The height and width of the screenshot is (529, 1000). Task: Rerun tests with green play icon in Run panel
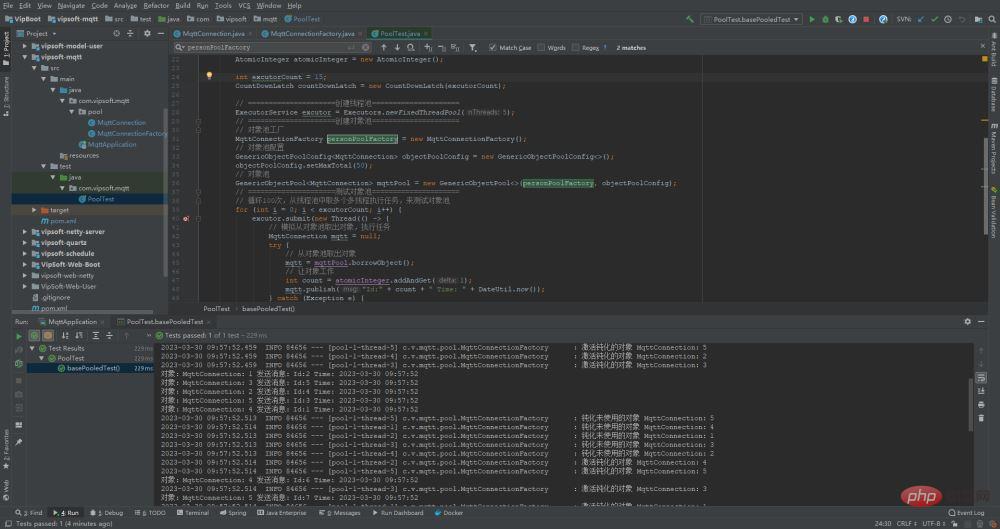pos(18,336)
